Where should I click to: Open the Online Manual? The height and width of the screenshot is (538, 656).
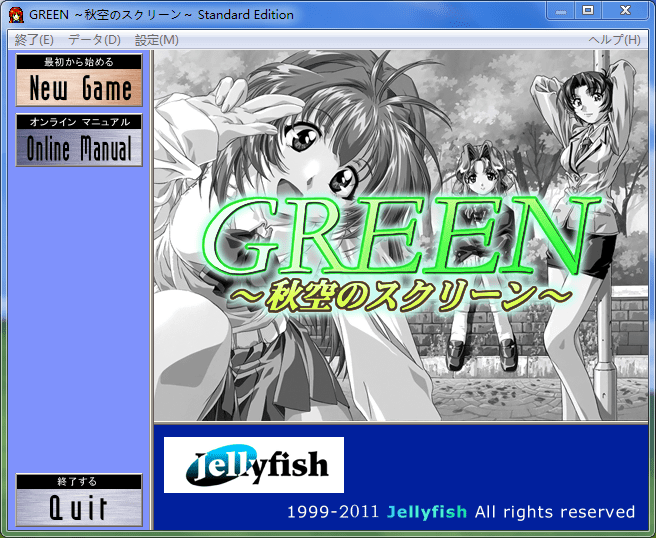[x=80, y=149]
